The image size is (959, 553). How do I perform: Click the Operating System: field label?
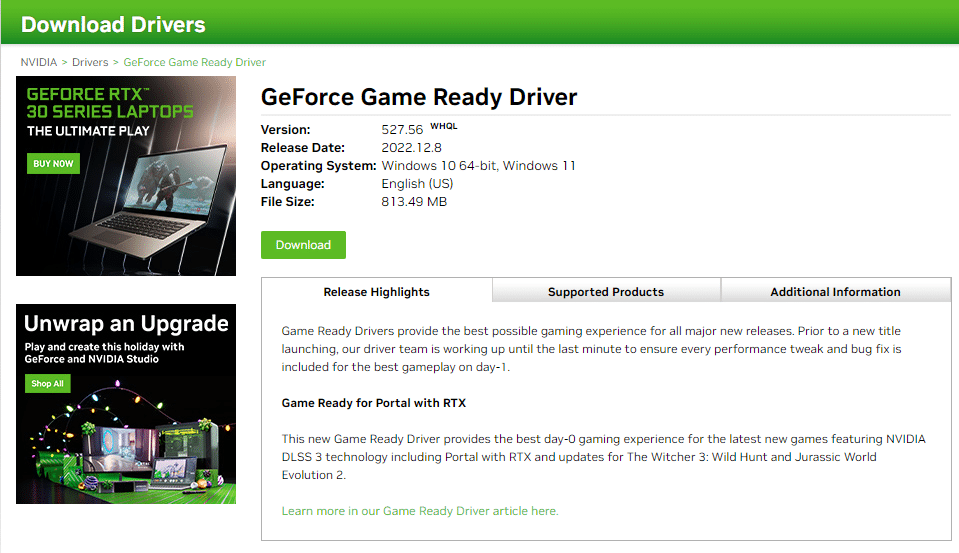click(x=319, y=166)
